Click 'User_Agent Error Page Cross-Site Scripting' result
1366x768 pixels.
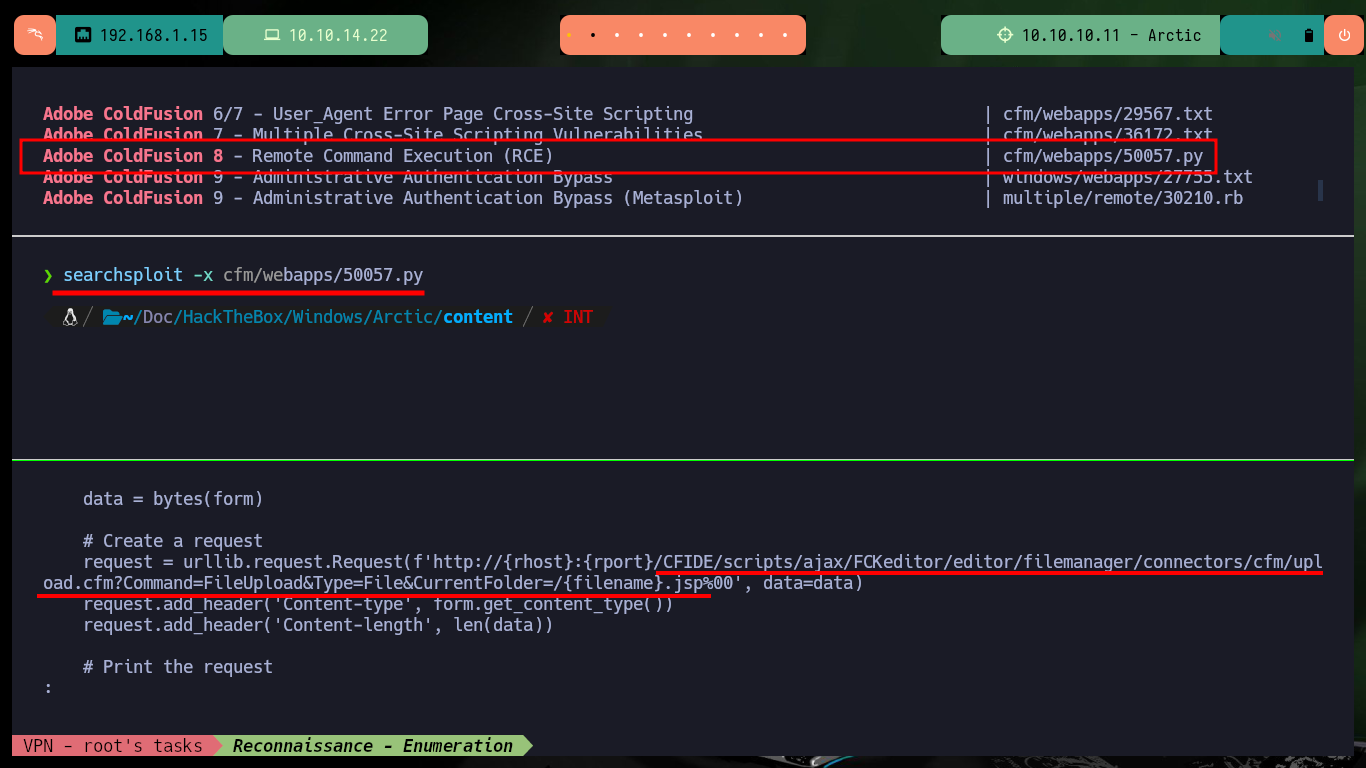(x=483, y=114)
